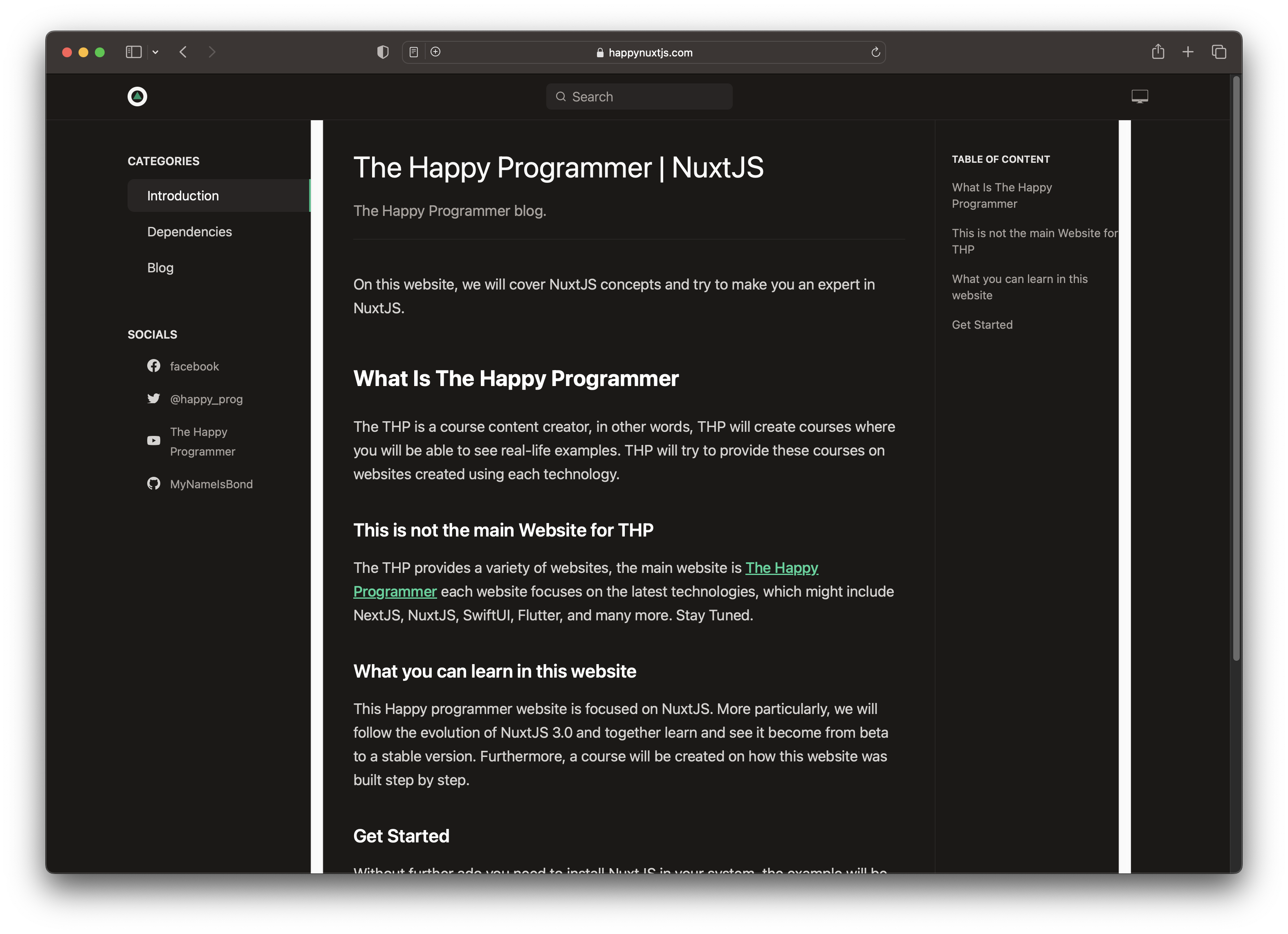1288x934 pixels.
Task: Open the privacy shield report icon
Action: tap(383, 52)
